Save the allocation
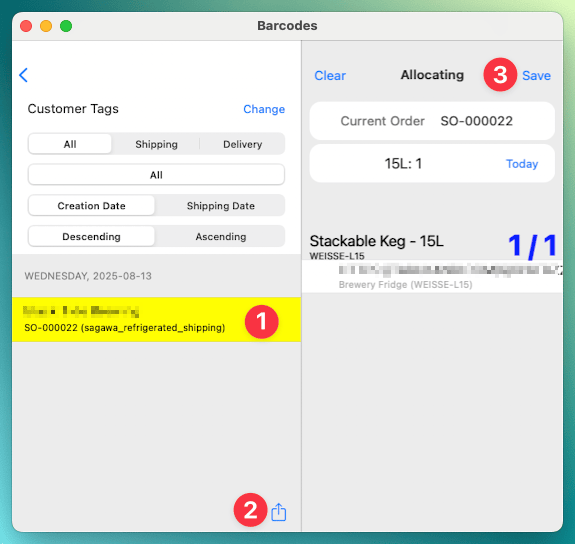This screenshot has width=575, height=544. [536, 76]
